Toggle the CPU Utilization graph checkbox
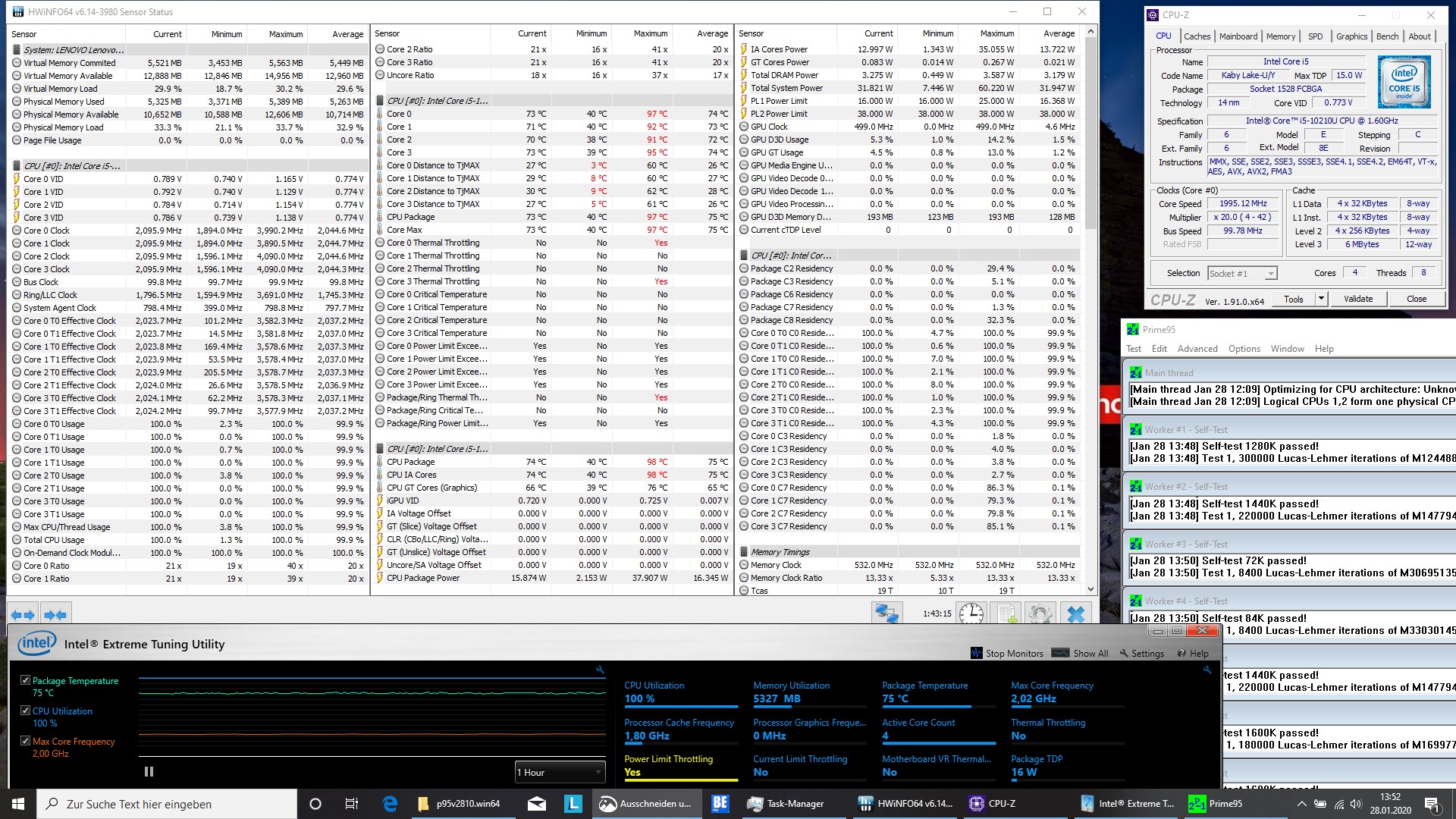Screen dimensions: 1456x819 point(26,711)
